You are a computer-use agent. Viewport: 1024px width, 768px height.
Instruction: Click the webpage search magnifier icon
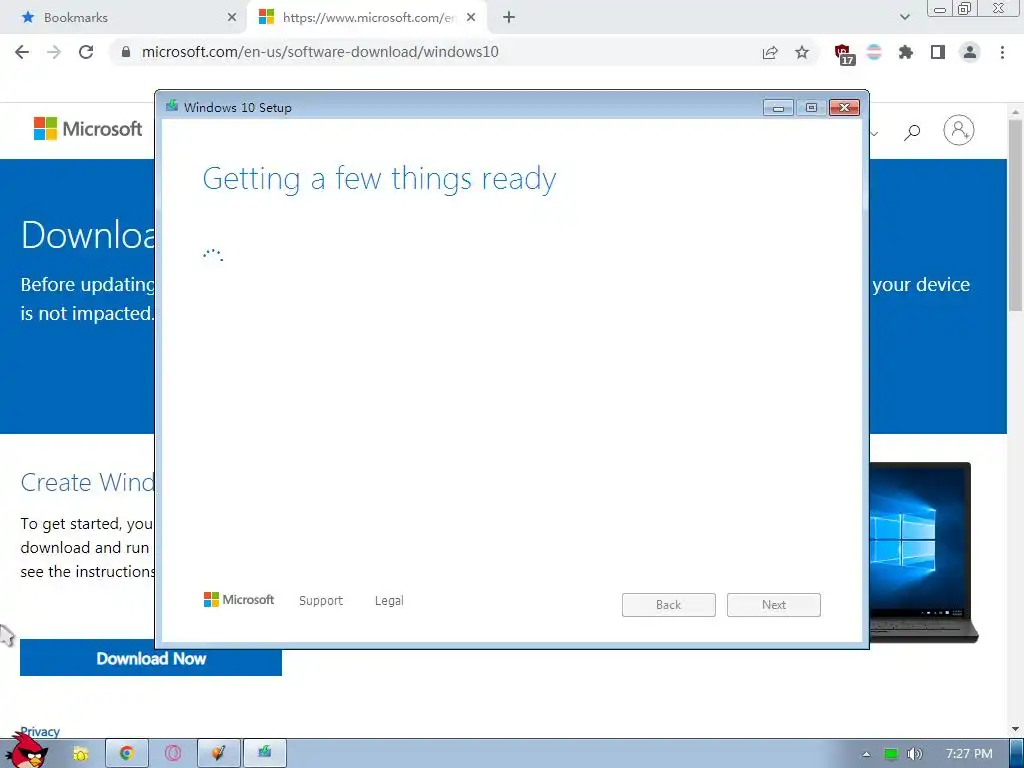[x=912, y=133]
